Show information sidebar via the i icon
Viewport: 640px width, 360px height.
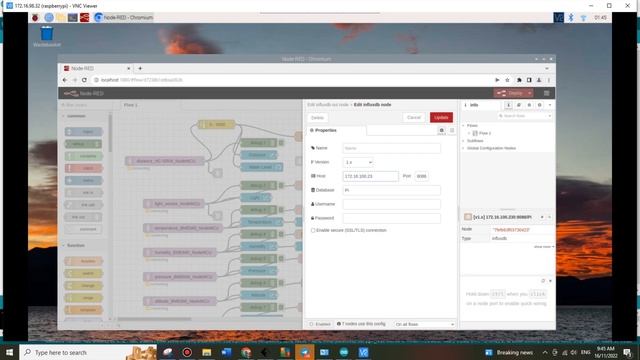(x=509, y=105)
